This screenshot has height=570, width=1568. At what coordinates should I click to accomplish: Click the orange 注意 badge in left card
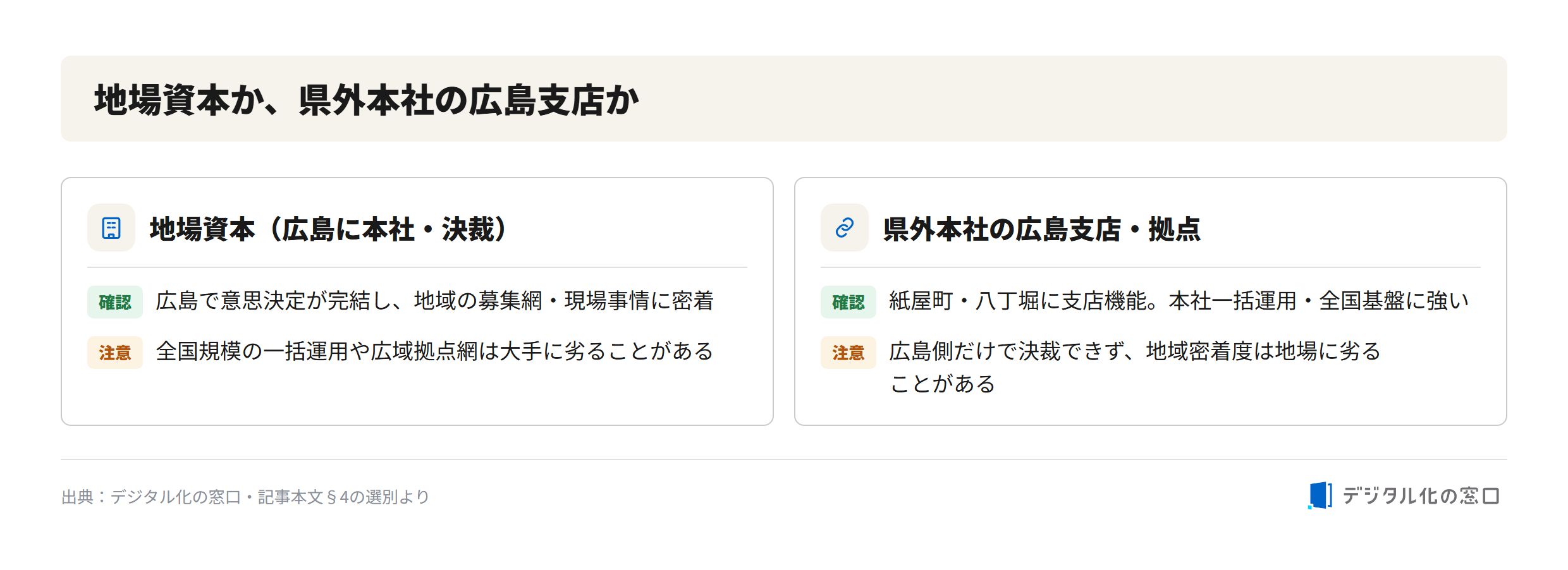pos(115,353)
